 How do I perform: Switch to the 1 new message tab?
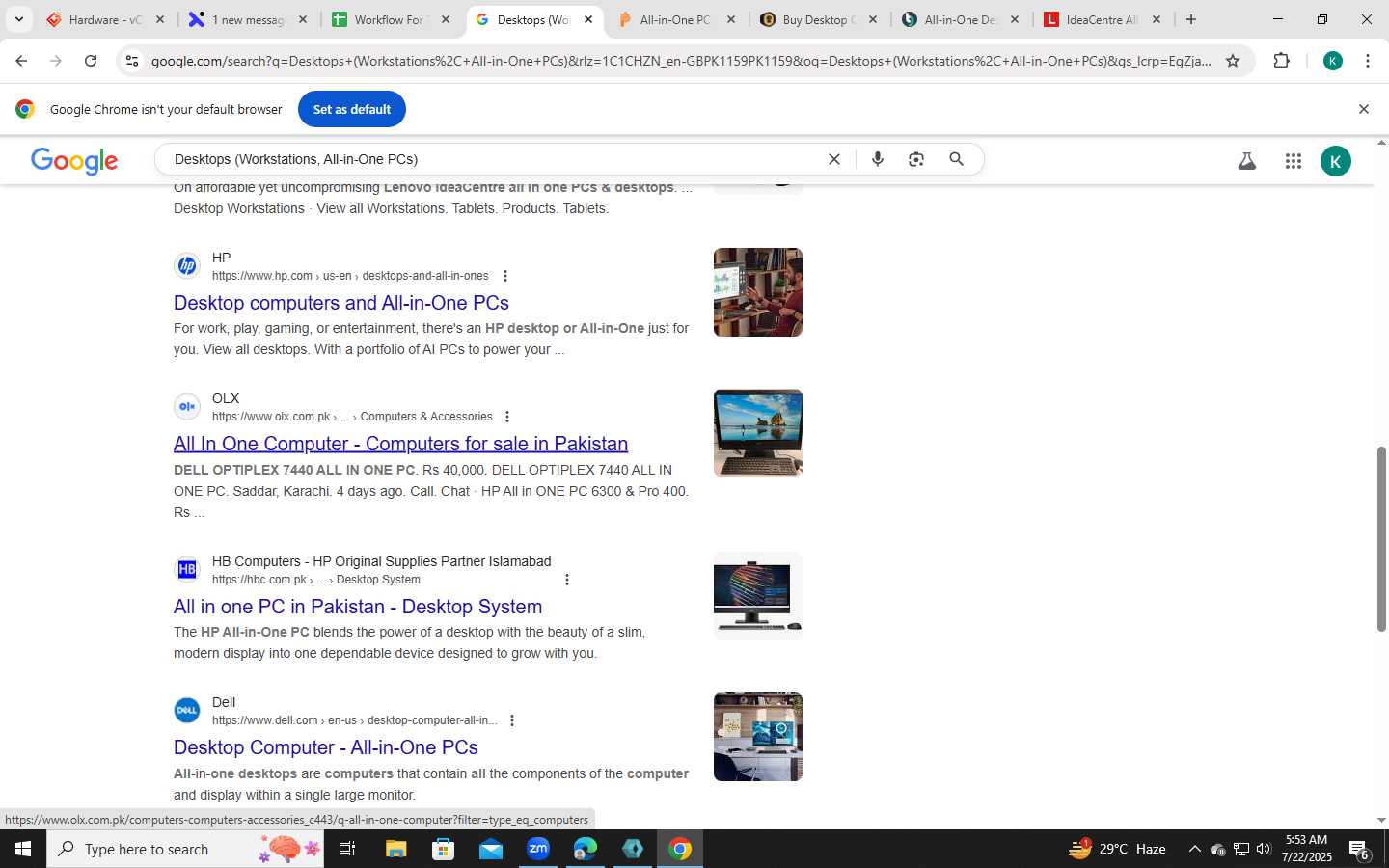click(x=248, y=19)
